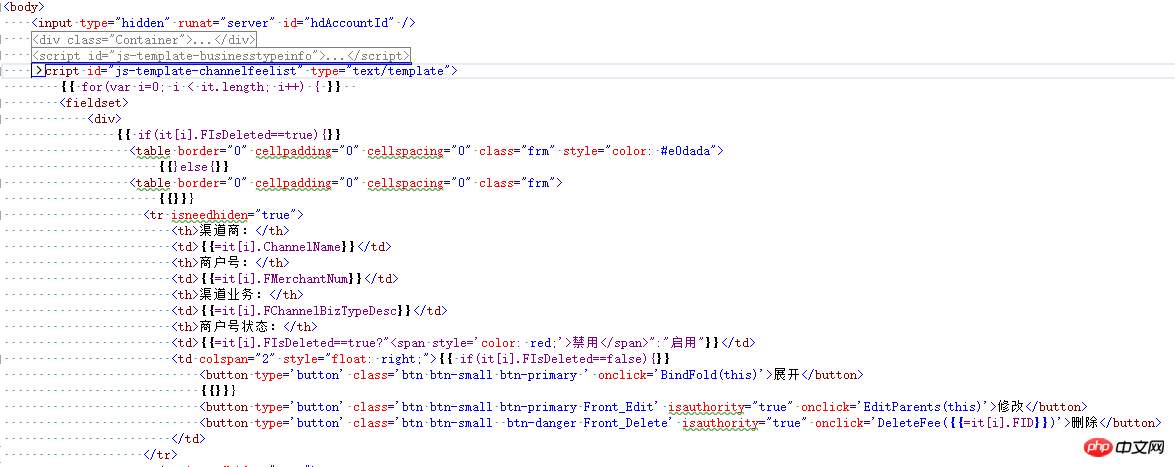Click the 删除 button label text
The width and height of the screenshot is (1175, 467).
(x=1084, y=423)
